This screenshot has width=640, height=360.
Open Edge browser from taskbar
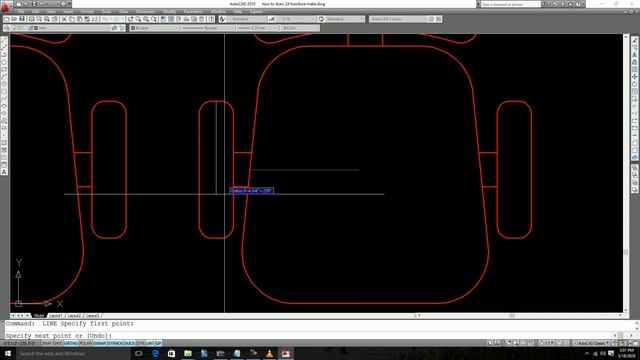(155, 353)
